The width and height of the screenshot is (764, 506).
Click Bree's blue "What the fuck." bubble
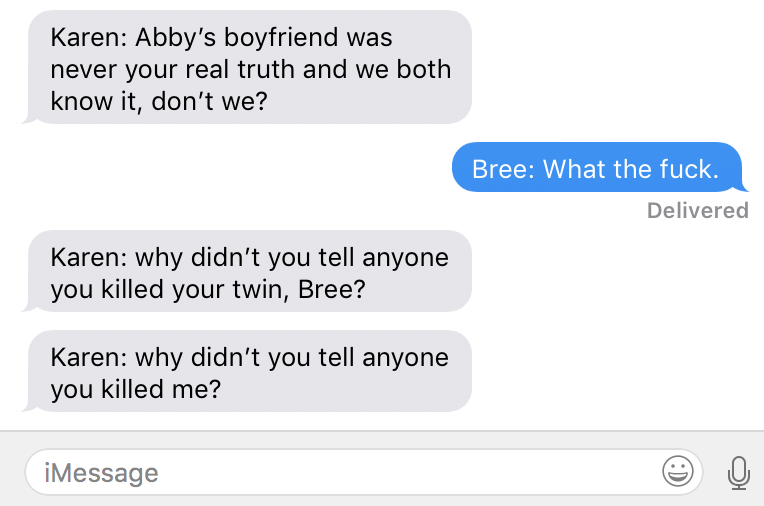point(600,168)
